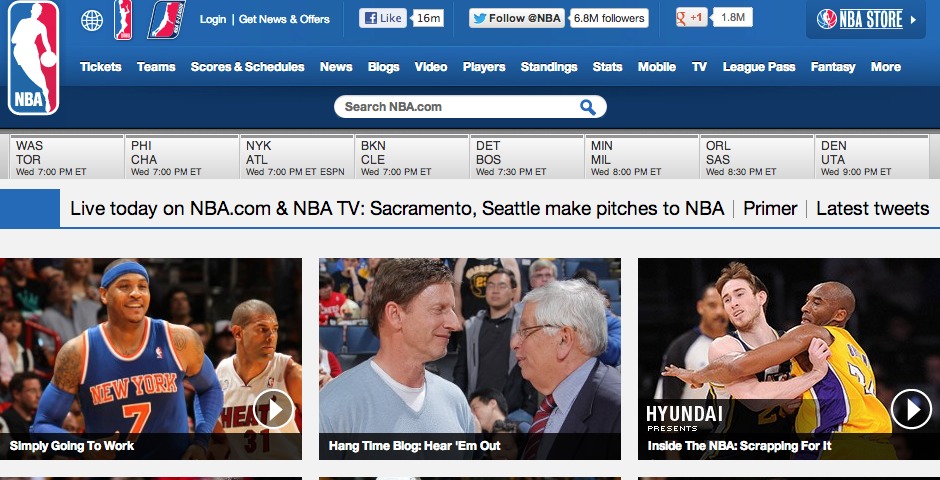This screenshot has width=940, height=480.
Task: Select the WAS vs TOR game
Action: [67, 157]
